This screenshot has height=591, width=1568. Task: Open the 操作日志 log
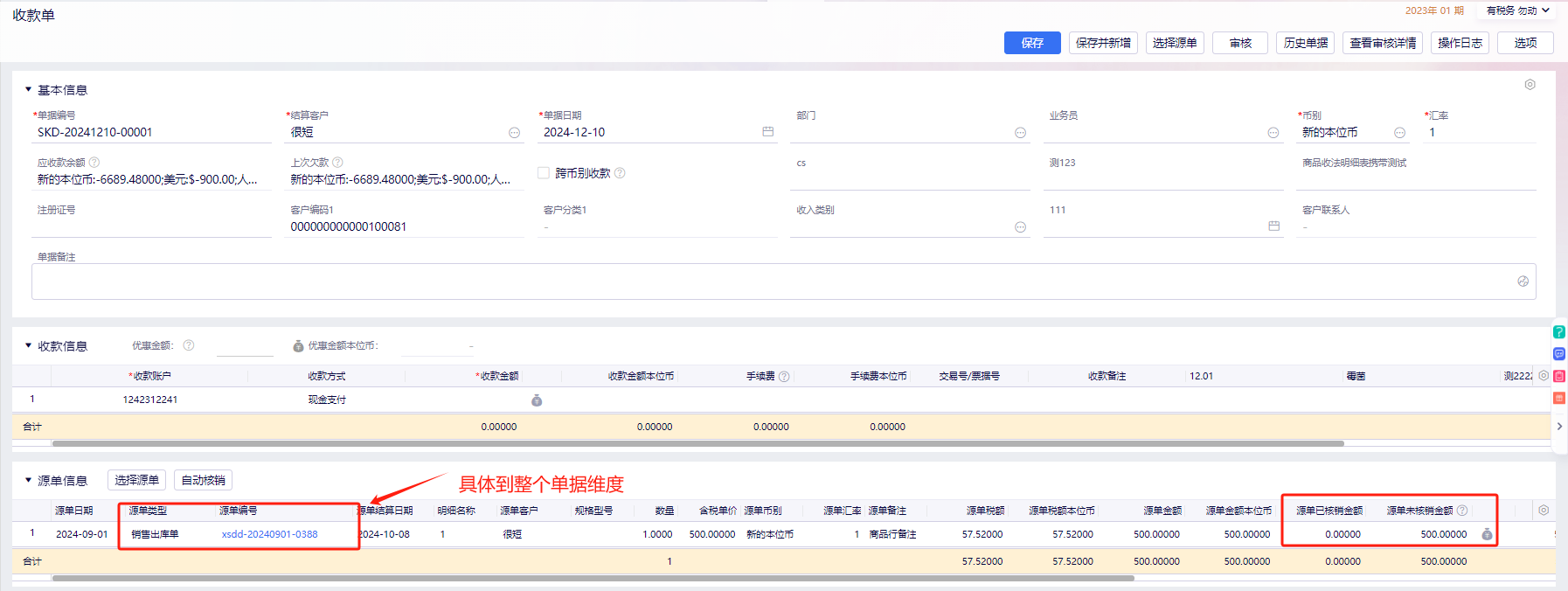1460,43
